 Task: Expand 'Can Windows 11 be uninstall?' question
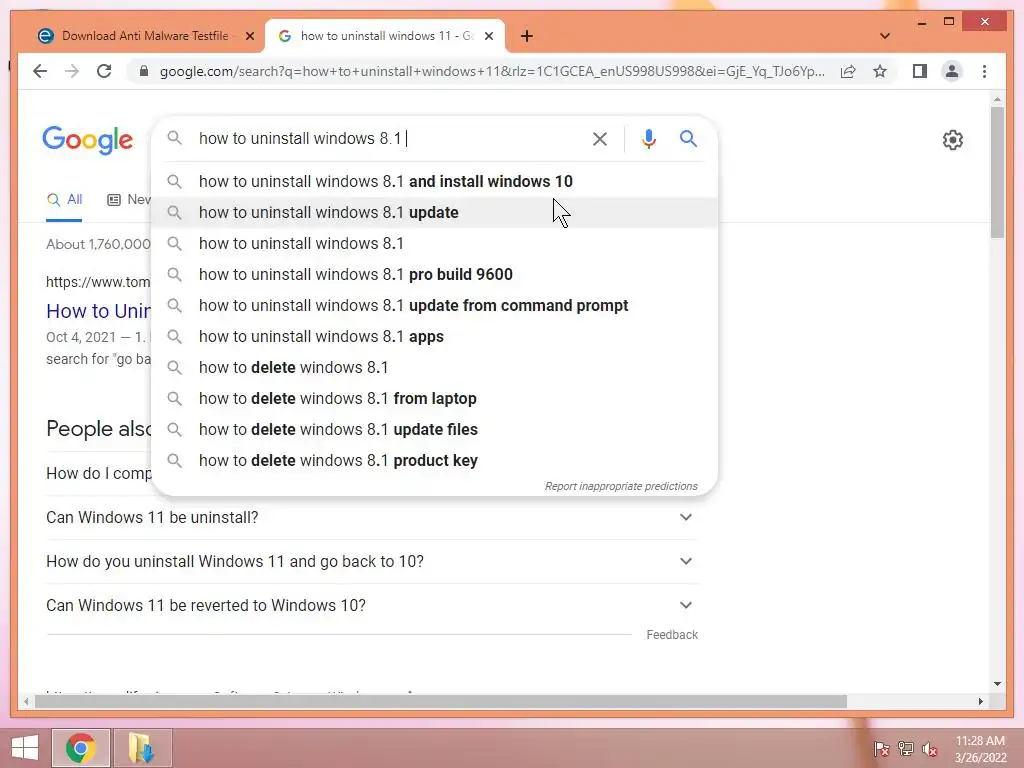click(372, 517)
